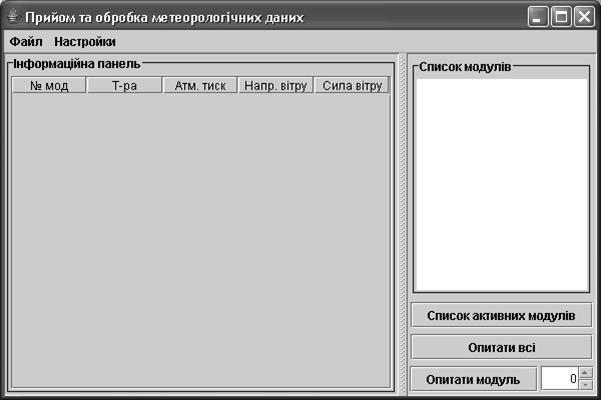Click the Java application icon in title bar
This screenshot has width=601, height=400.
pyautogui.click(x=13, y=18)
